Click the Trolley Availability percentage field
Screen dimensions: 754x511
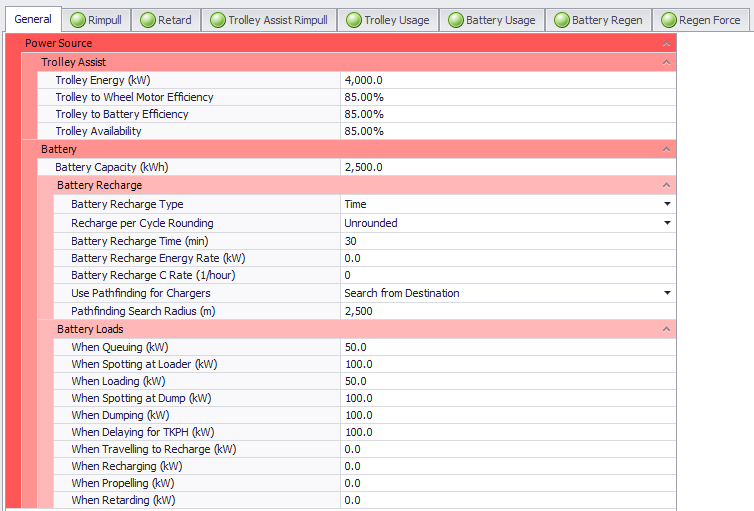(505, 131)
